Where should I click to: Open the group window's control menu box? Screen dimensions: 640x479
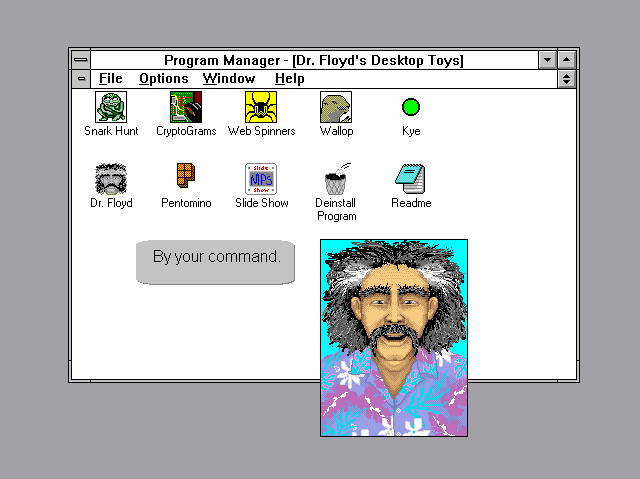click(x=81, y=79)
